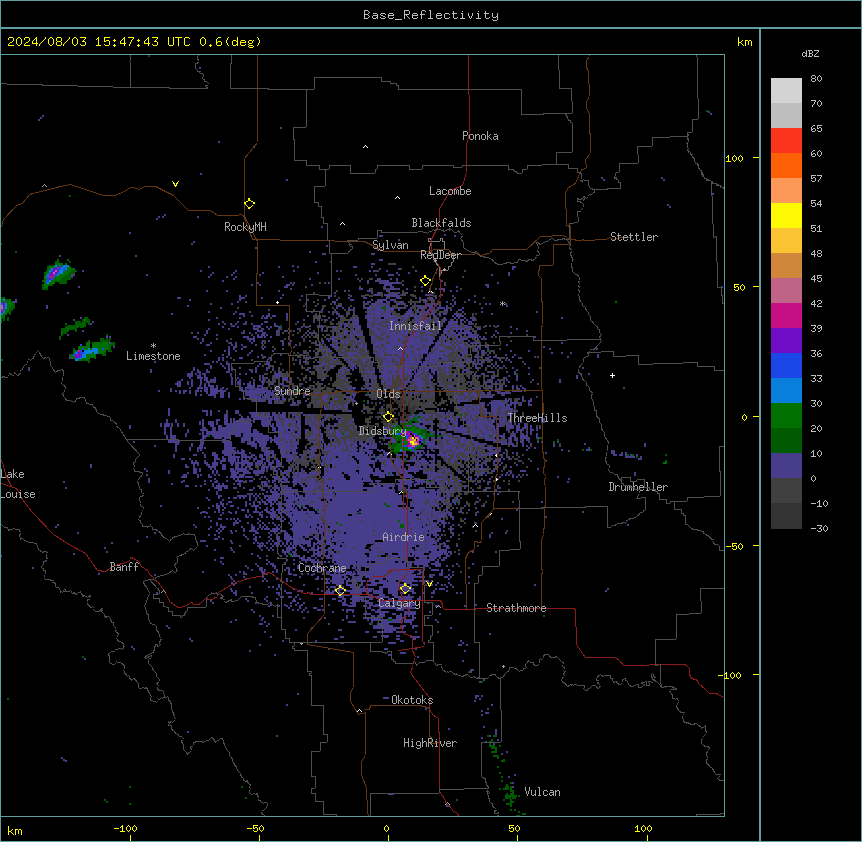Click the slate blue 0-10 dBZ swatch
The height and width of the screenshot is (842, 862).
(x=786, y=466)
